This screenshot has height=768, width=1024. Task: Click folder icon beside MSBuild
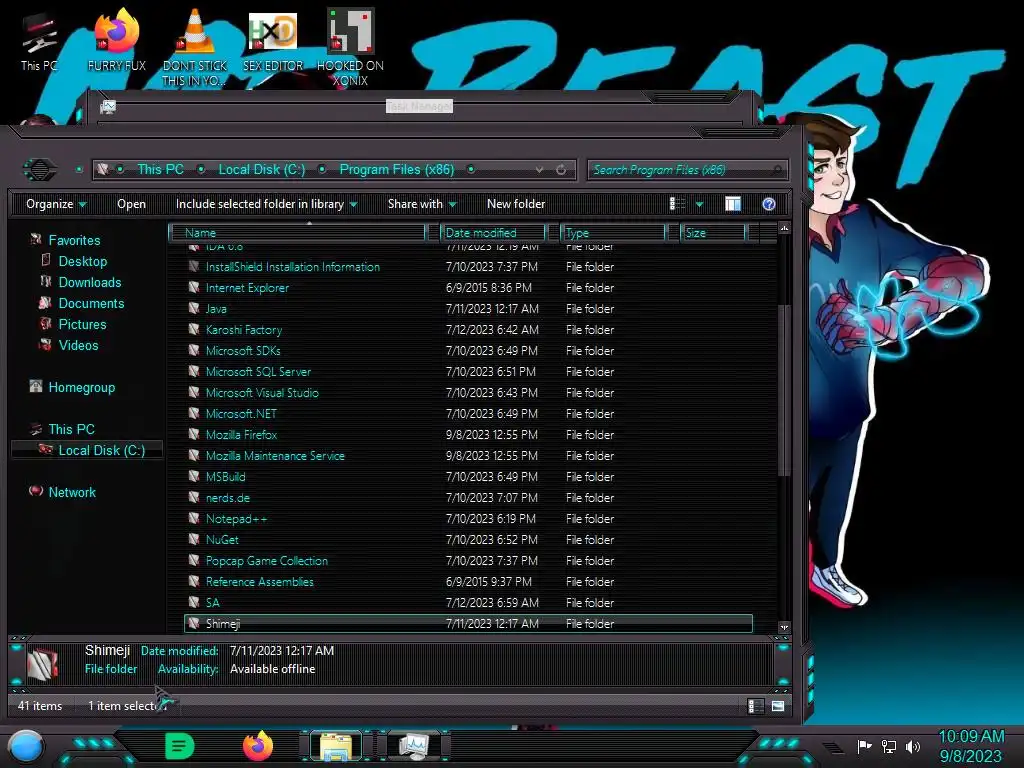coord(194,477)
